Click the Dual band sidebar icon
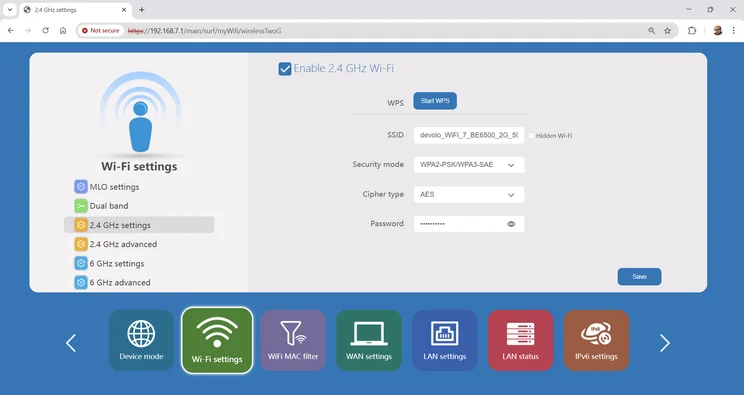Viewport: 744px width, 395px height. 81,206
